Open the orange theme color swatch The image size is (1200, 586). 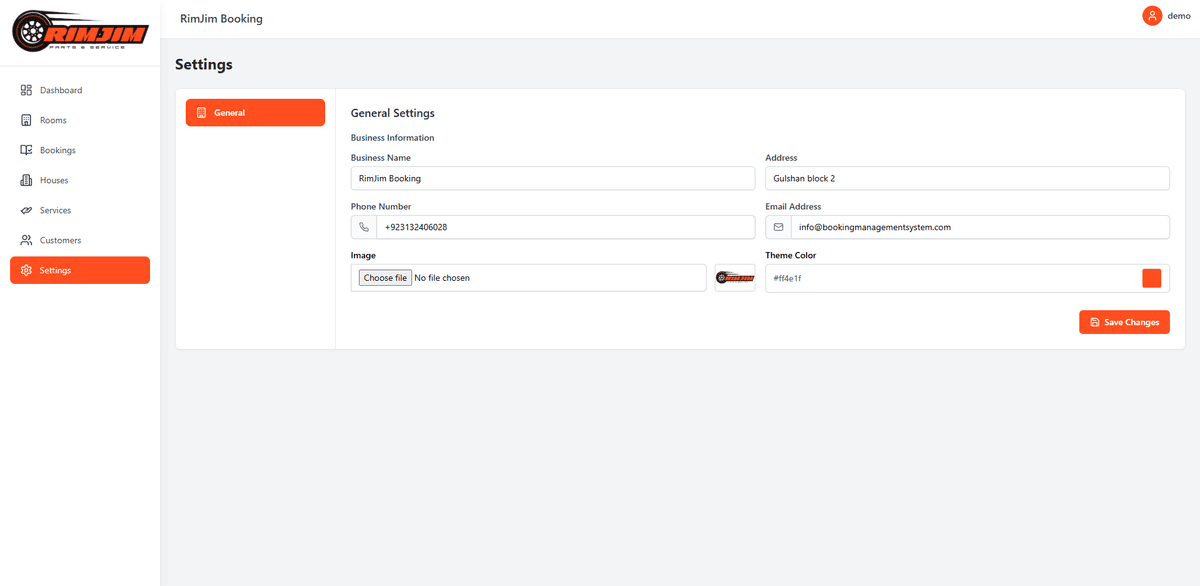1151,278
